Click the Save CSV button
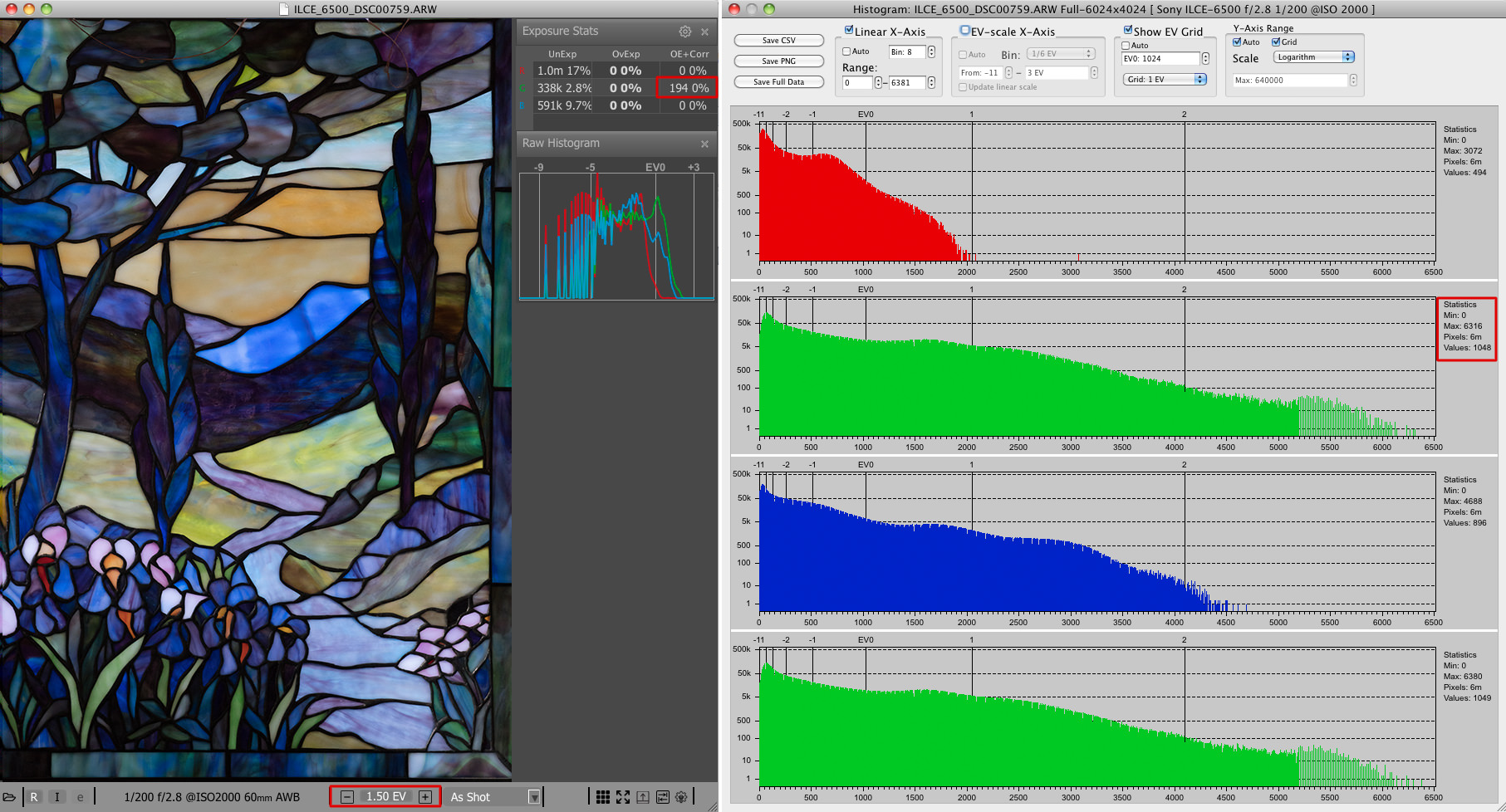This screenshot has width=1506, height=812. coord(778,41)
